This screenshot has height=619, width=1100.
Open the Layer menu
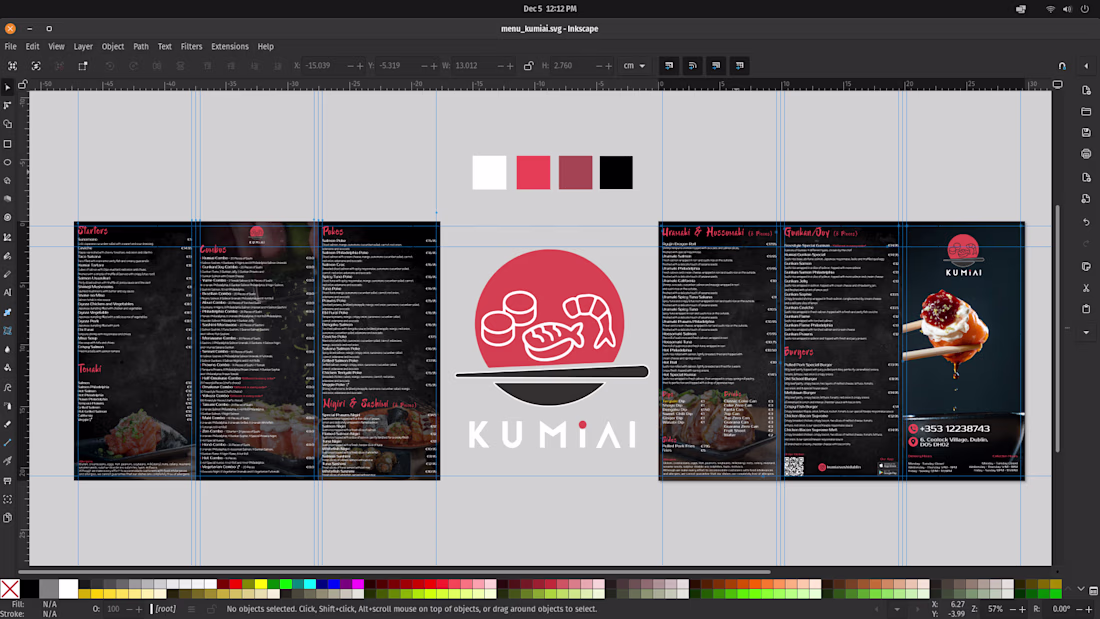point(83,46)
